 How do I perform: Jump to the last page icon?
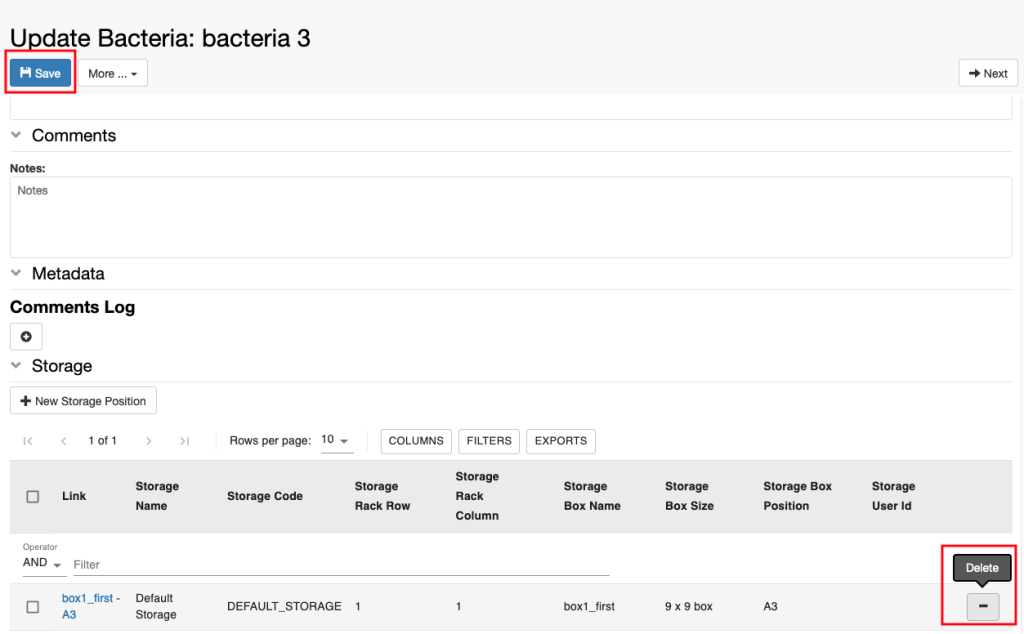(x=185, y=441)
